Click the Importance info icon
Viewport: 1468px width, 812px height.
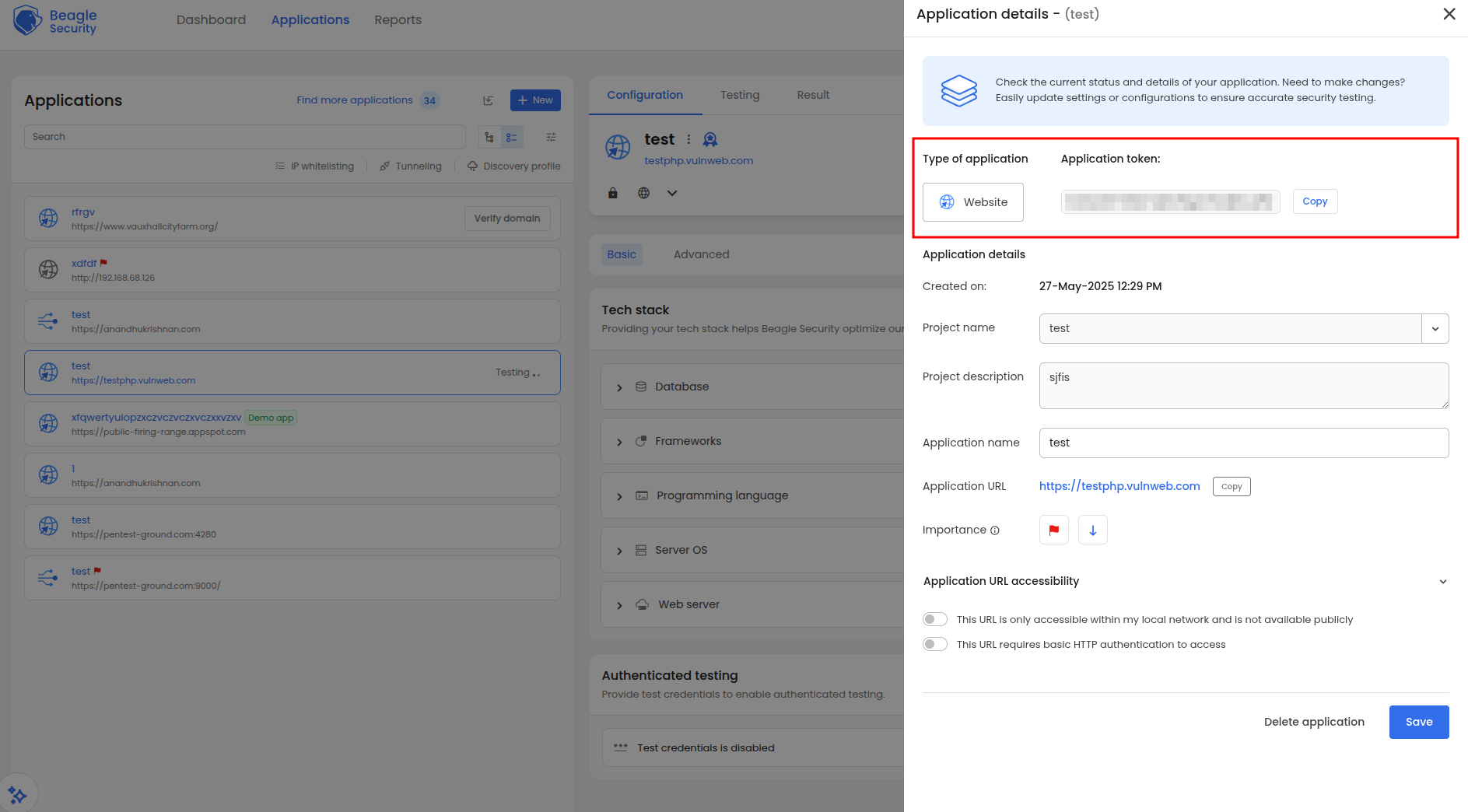click(994, 530)
